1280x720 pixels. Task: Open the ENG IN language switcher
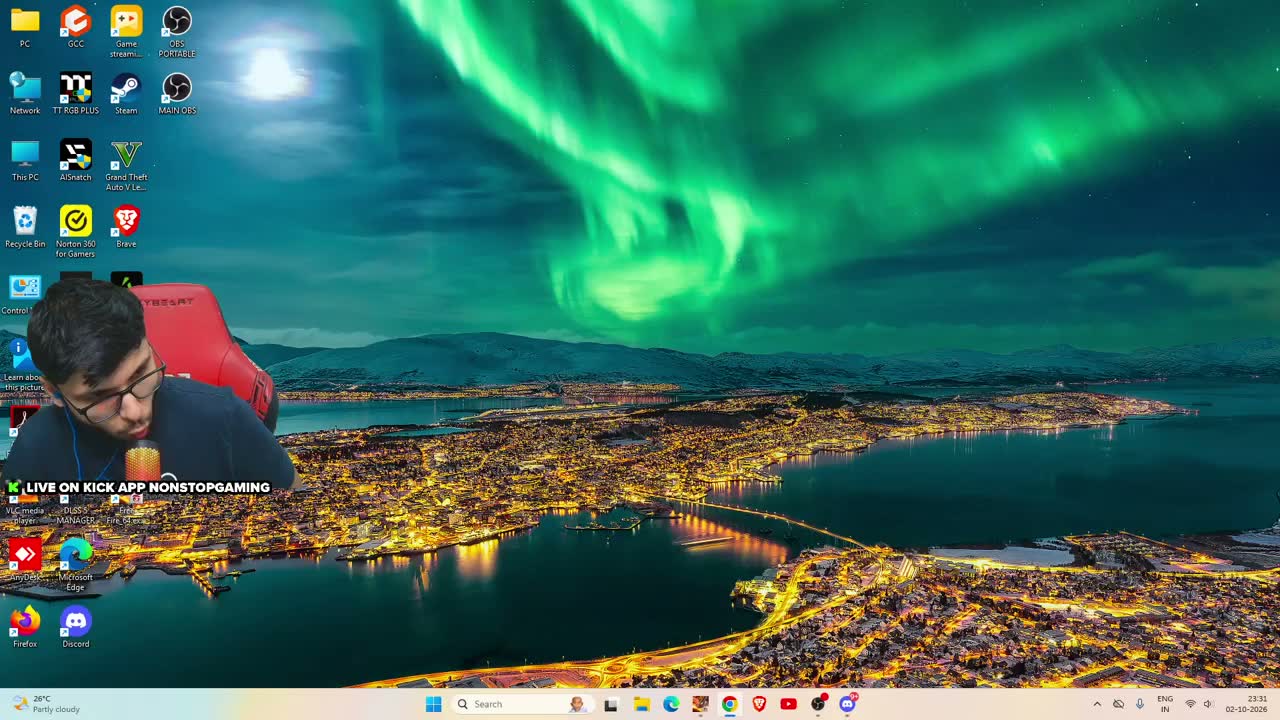click(x=1165, y=704)
